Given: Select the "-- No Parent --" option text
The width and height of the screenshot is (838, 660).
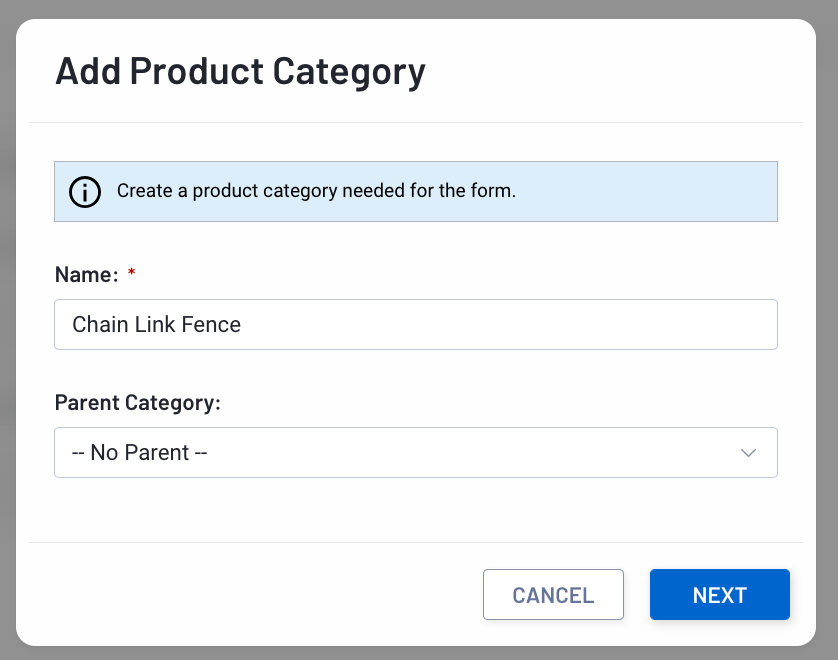Looking at the screenshot, I should click(x=139, y=453).
